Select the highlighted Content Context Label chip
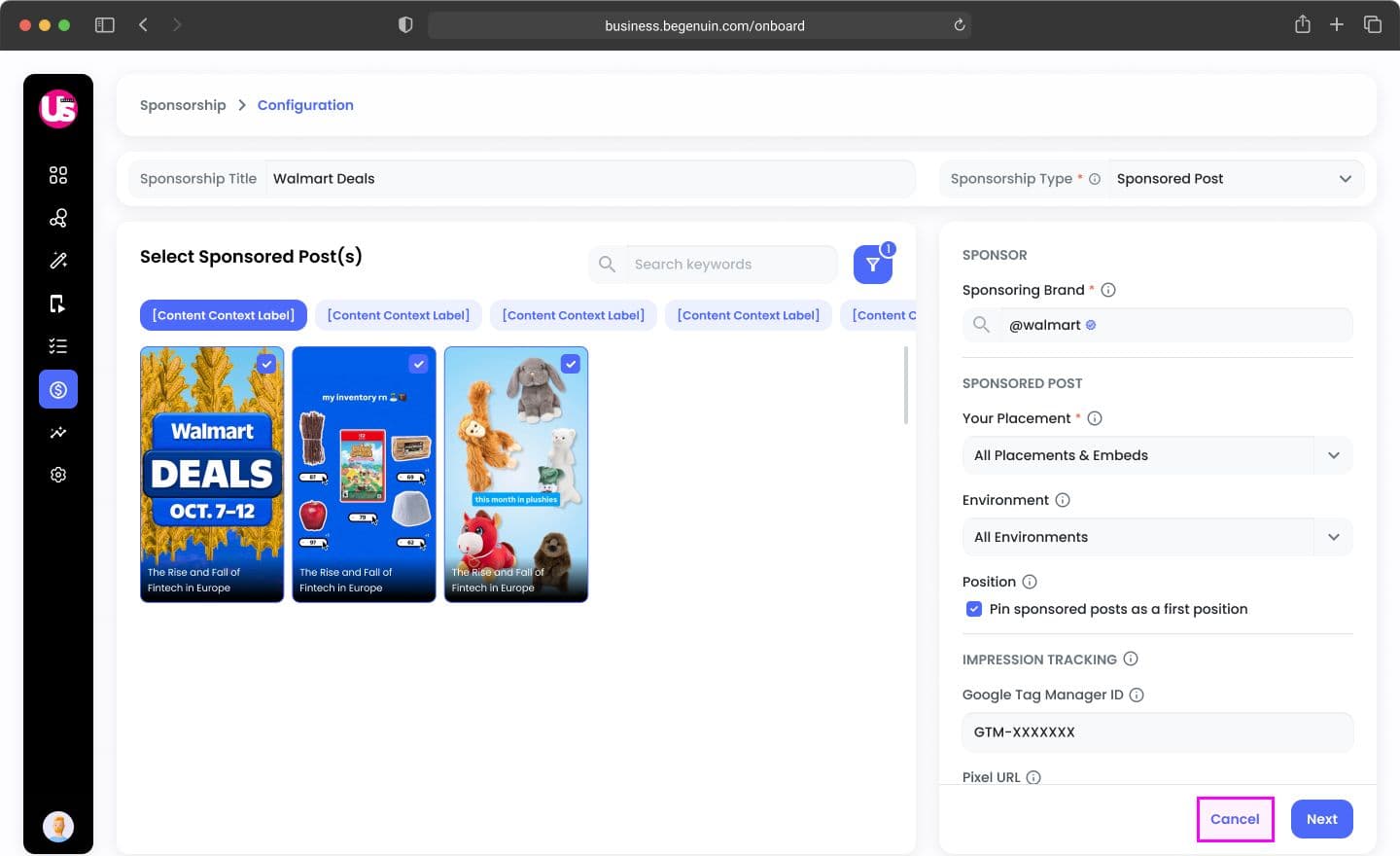Image resolution: width=1400 pixels, height=856 pixels. (x=224, y=315)
